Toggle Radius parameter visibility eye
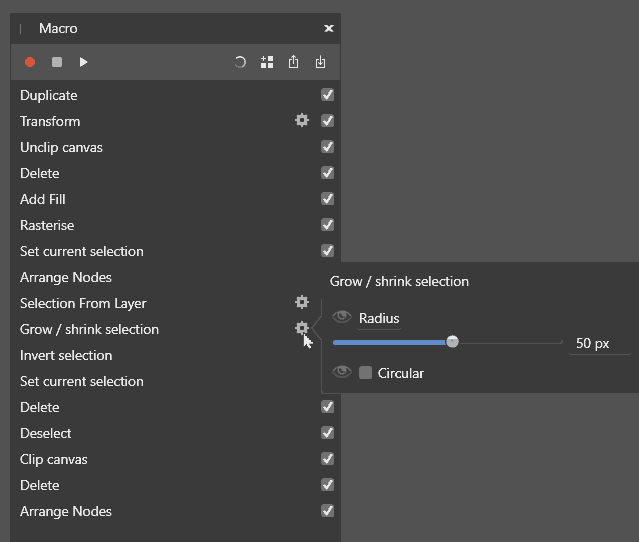639x542 pixels. coord(342,317)
